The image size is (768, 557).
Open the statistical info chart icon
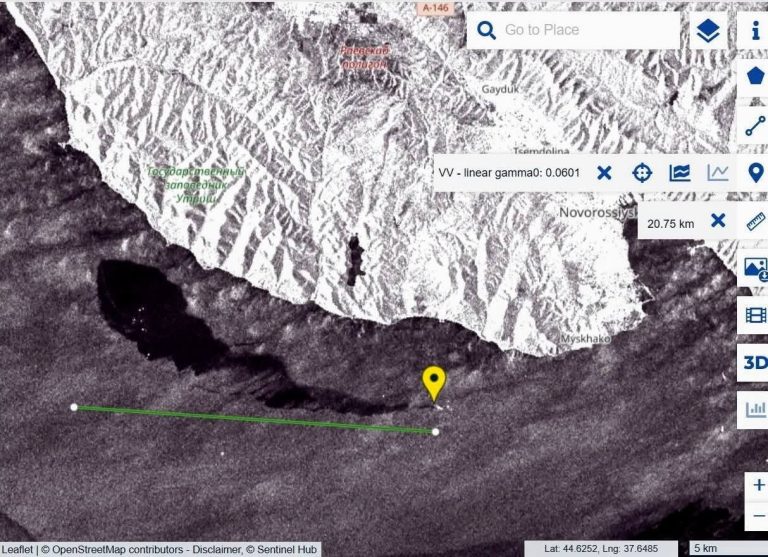[x=680, y=172]
